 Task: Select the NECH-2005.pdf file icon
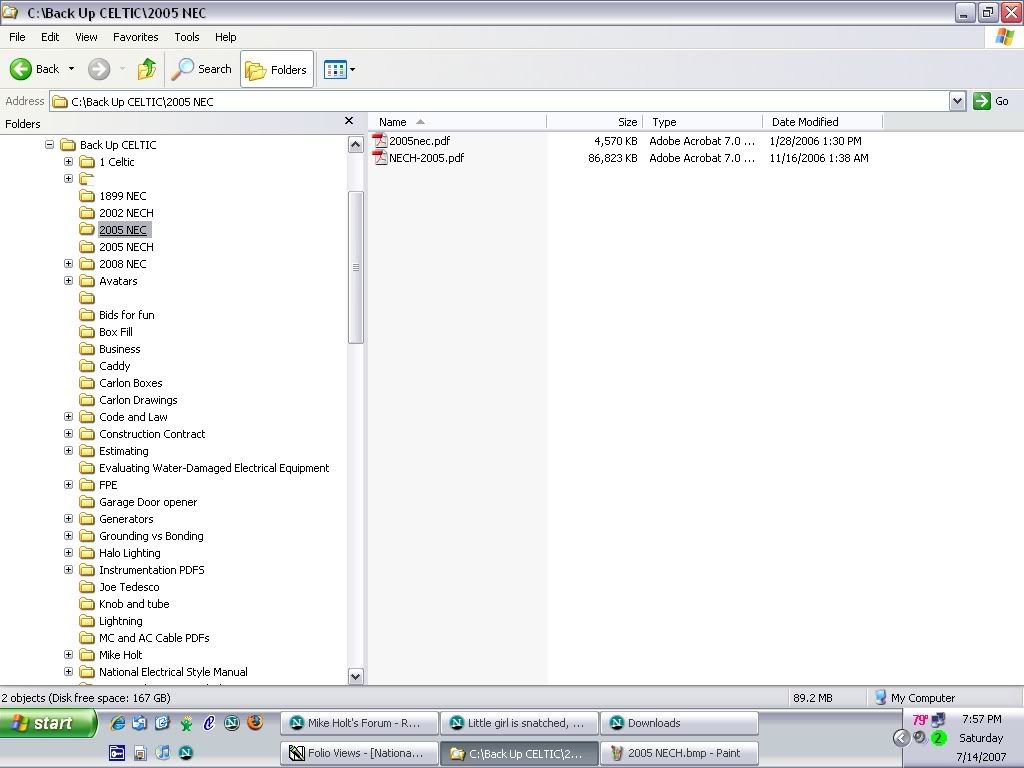click(x=380, y=158)
